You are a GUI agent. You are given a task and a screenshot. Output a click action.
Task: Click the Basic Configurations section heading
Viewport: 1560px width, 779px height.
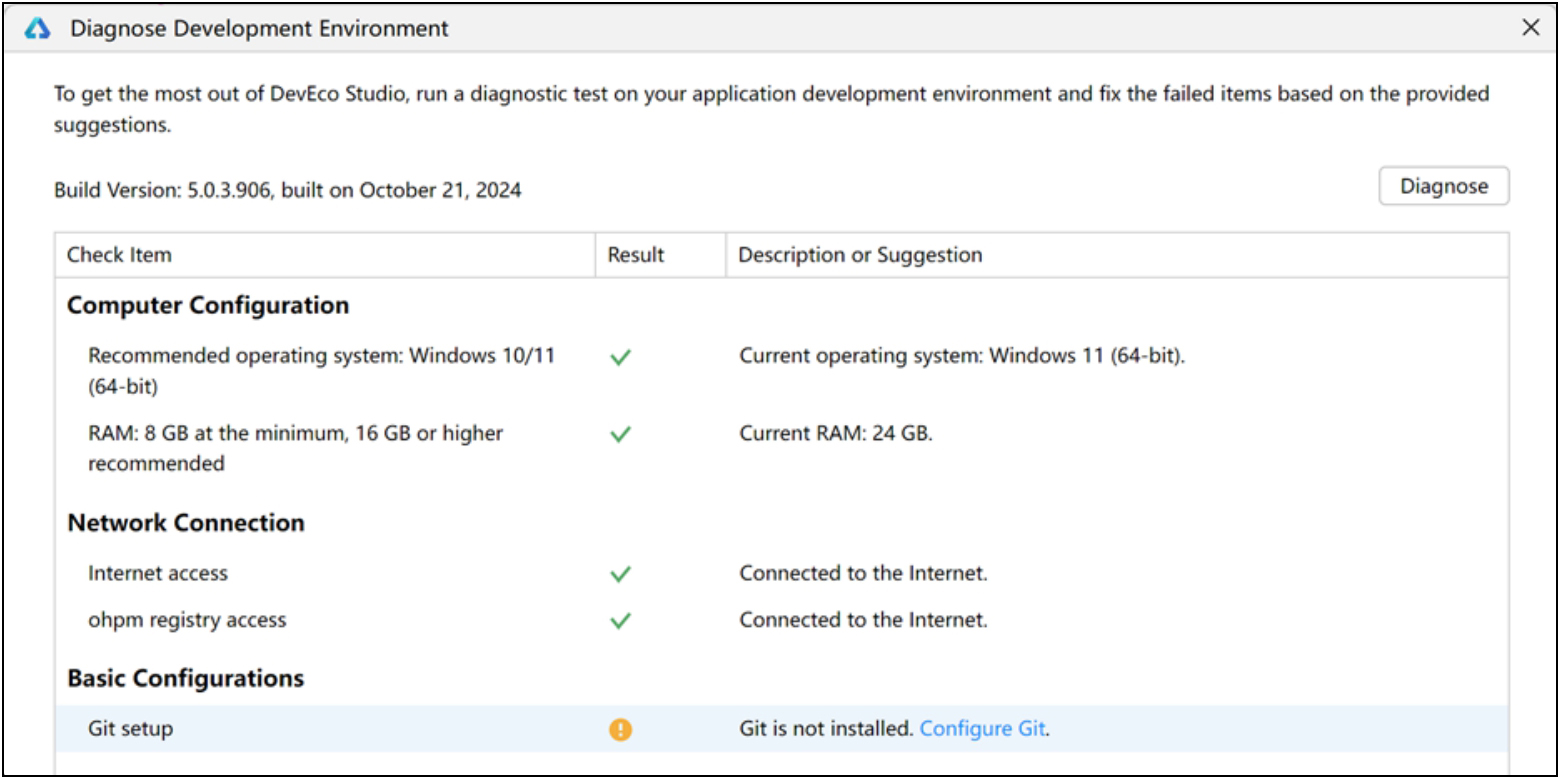pyautogui.click(x=185, y=678)
